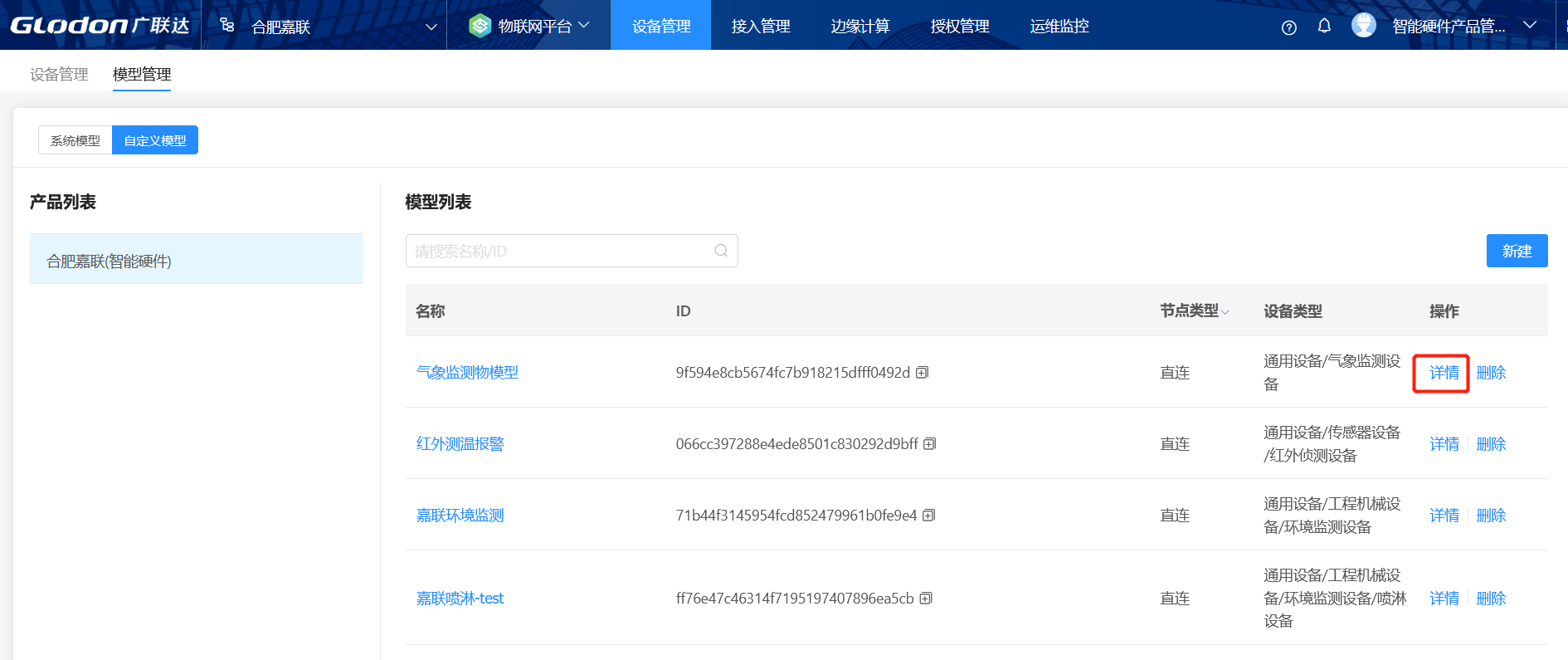This screenshot has width=1568, height=660.
Task: Open the 节点类型 column filter
Action: [1225, 312]
